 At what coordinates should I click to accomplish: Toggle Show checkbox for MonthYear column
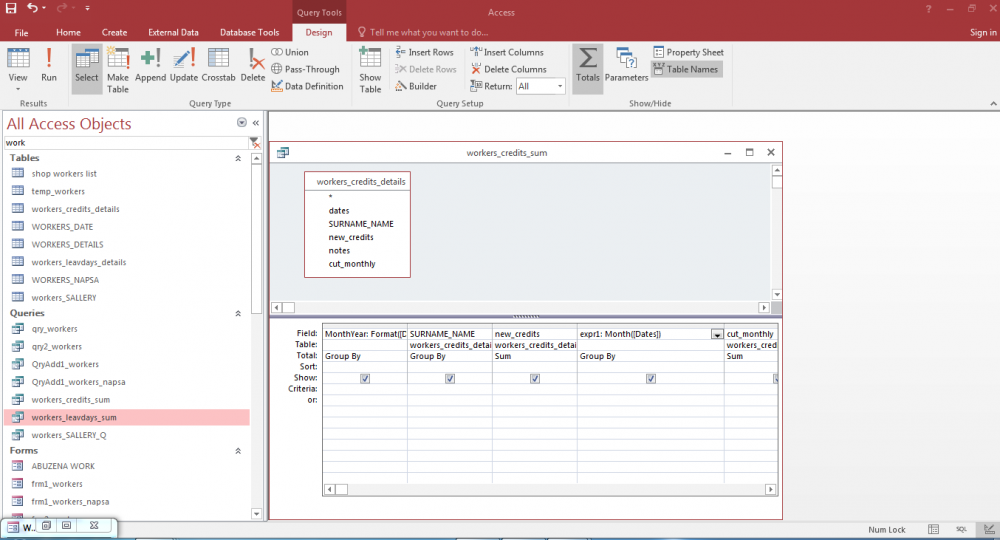click(365, 379)
